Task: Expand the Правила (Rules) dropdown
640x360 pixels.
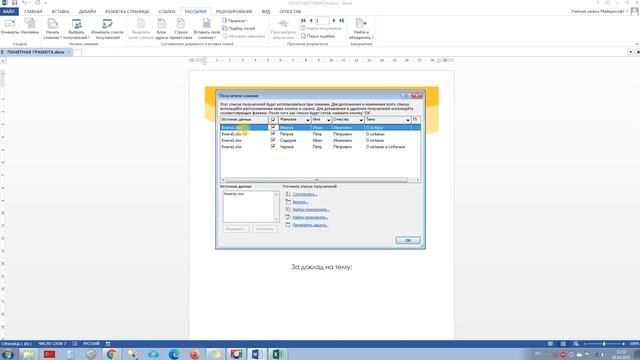Action: 235,20
